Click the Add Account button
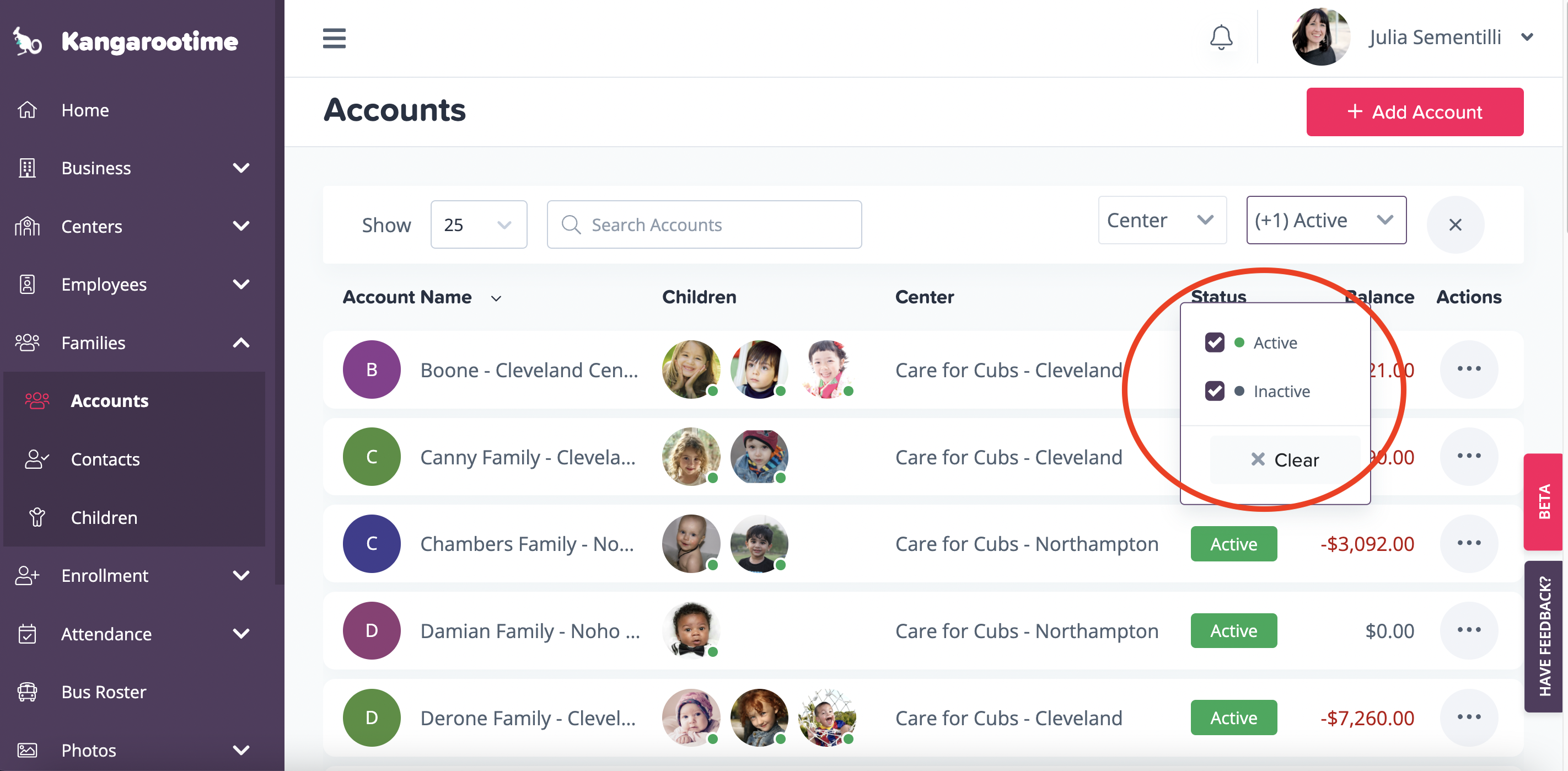Viewport: 1568px width, 771px height. coord(1414,112)
